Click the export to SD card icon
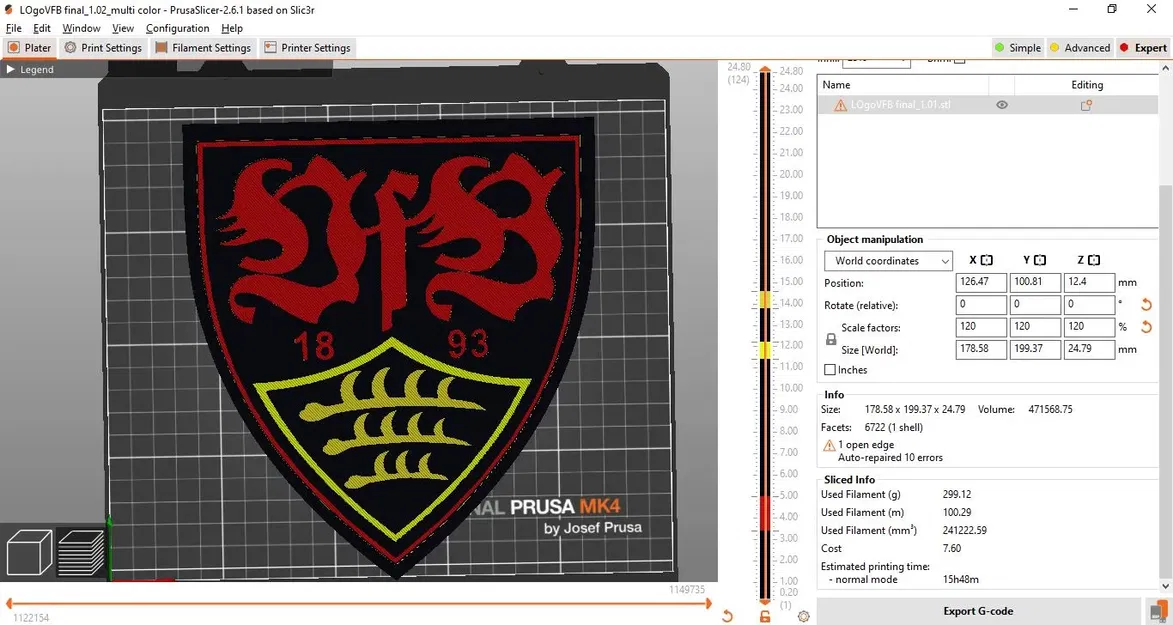Viewport: 1173px width, 625px height. [1157, 611]
